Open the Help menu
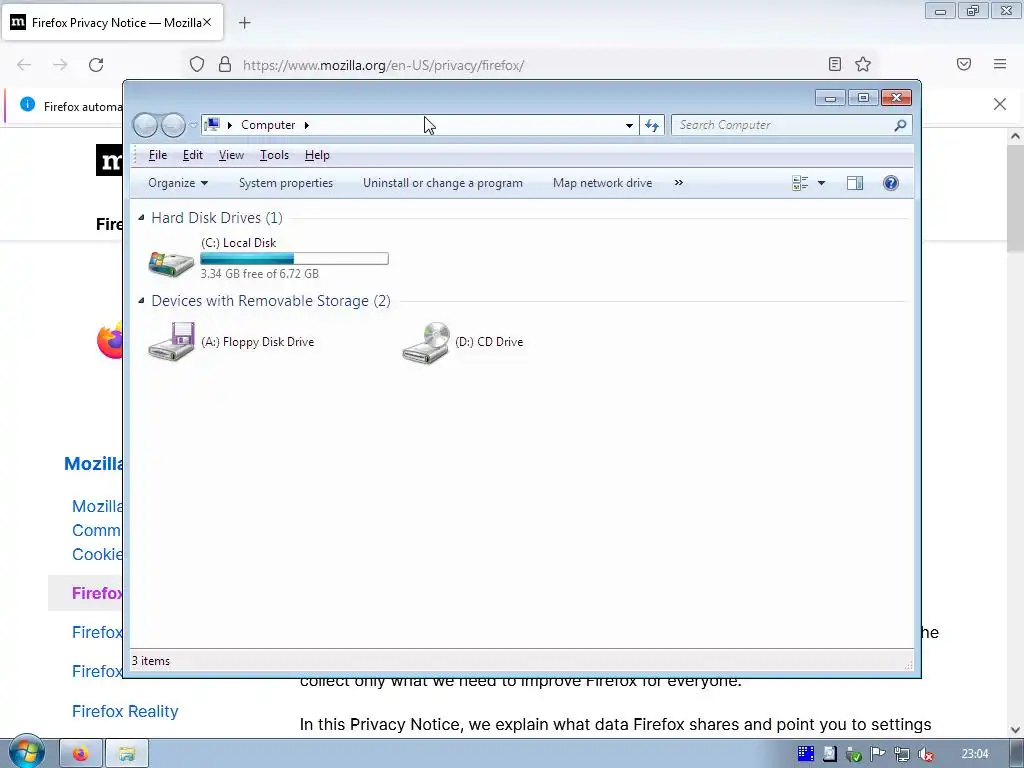The height and width of the screenshot is (768, 1024). (317, 155)
